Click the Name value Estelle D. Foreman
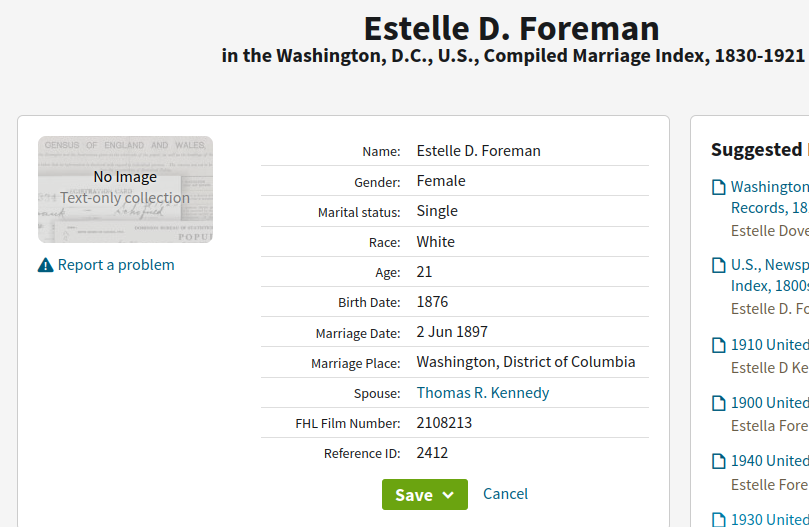This screenshot has height=527, width=809. [478, 151]
